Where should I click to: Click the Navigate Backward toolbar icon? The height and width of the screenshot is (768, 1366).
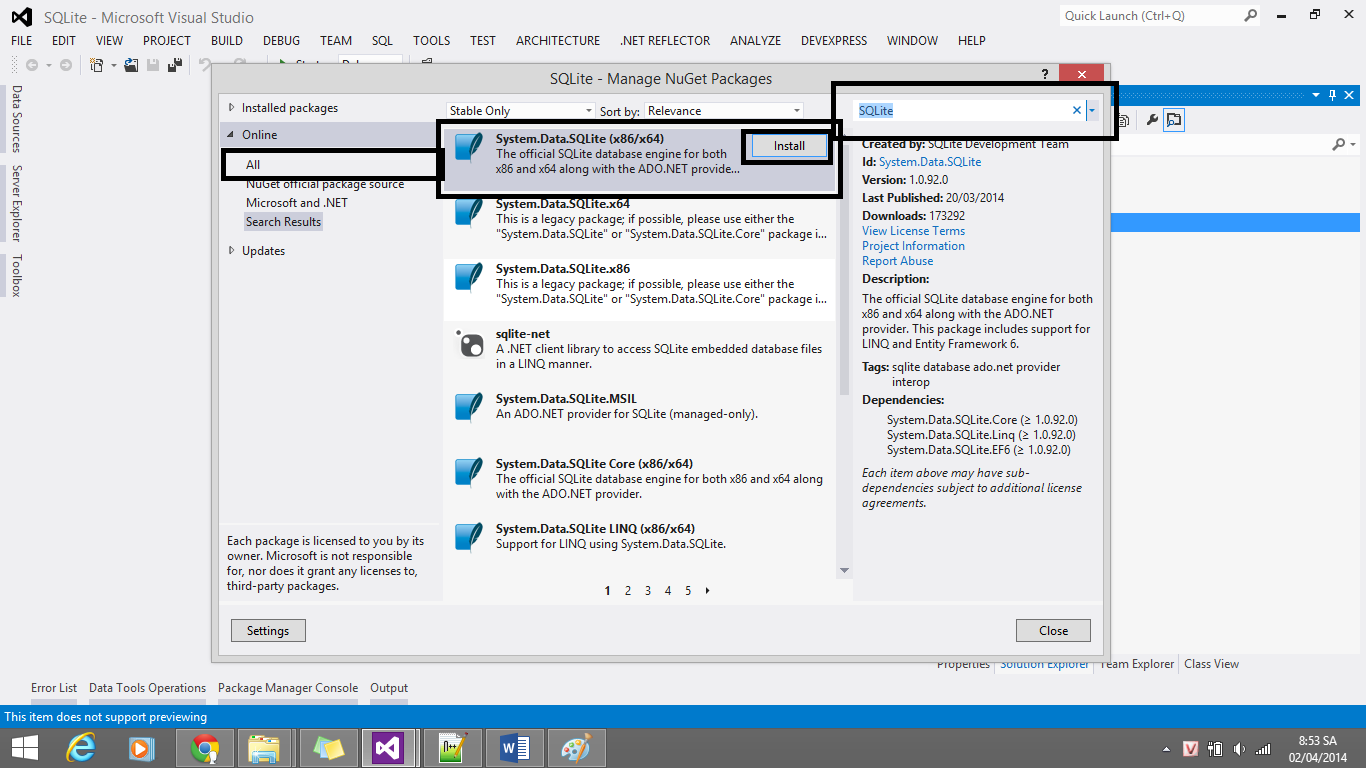tap(32, 65)
